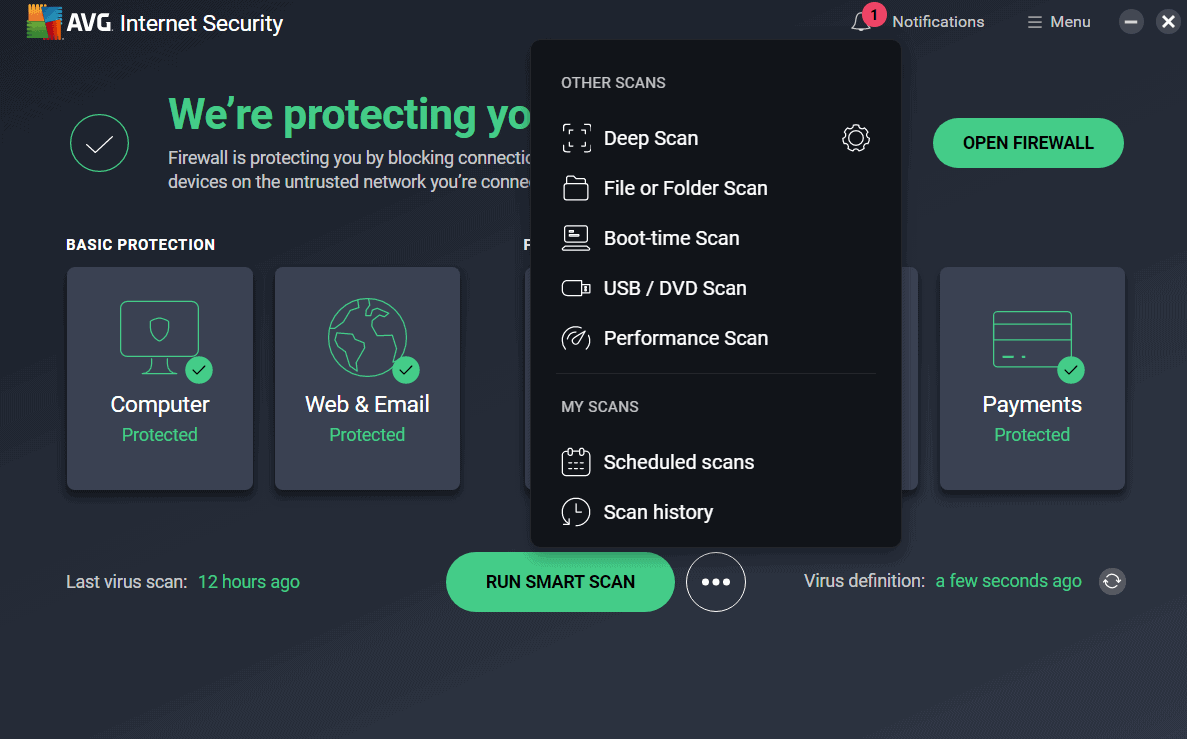The height and width of the screenshot is (739, 1187).
Task: Choose Deep Scan from Other Scans
Action: click(x=650, y=138)
